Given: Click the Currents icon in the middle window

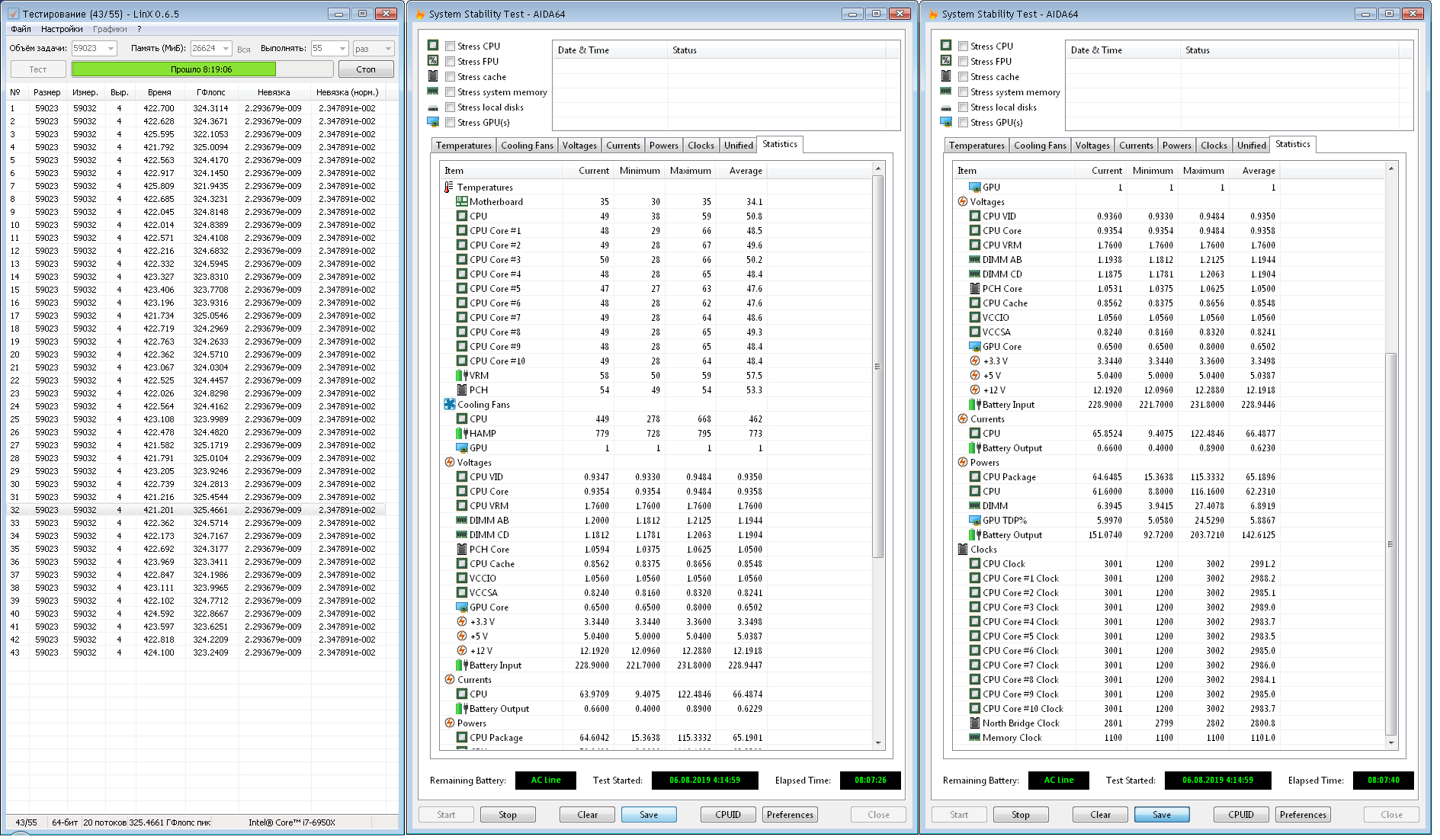Looking at the screenshot, I should pos(449,680).
